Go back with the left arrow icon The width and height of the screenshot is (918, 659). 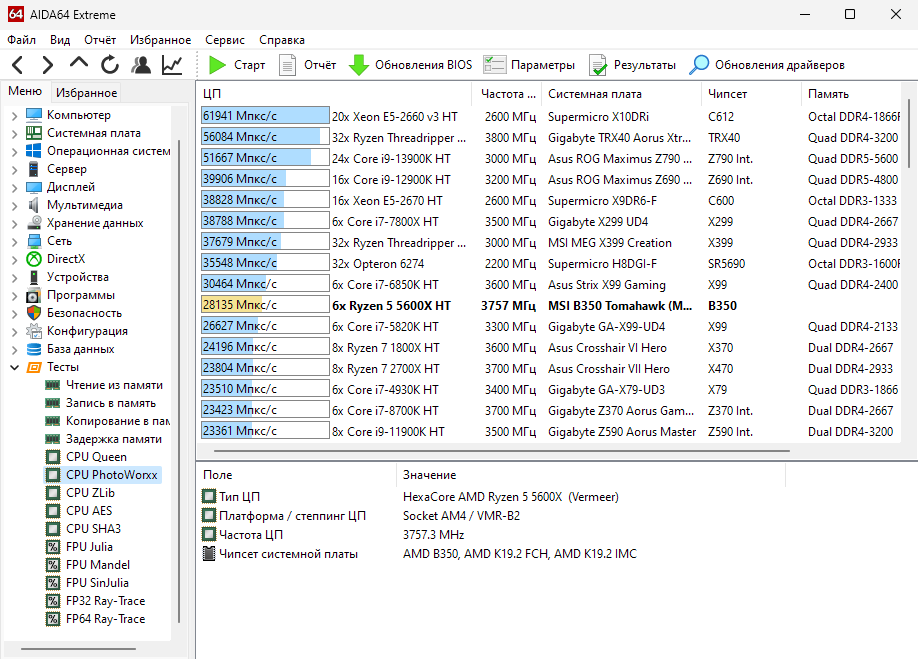tap(18, 64)
